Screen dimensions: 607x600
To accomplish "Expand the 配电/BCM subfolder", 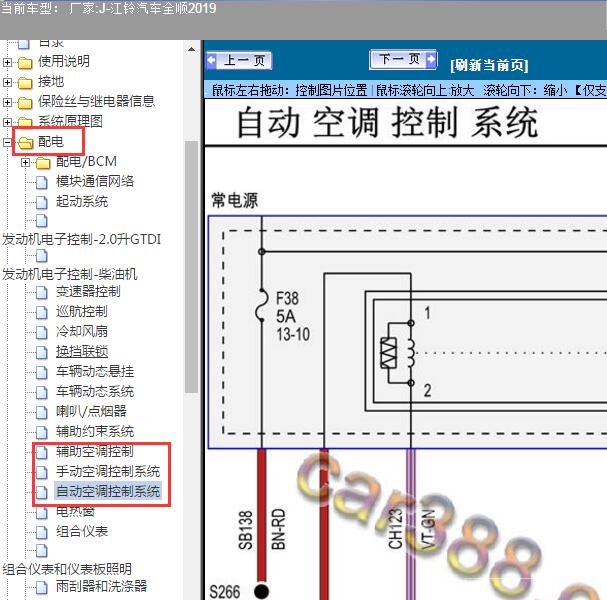I will [25, 162].
